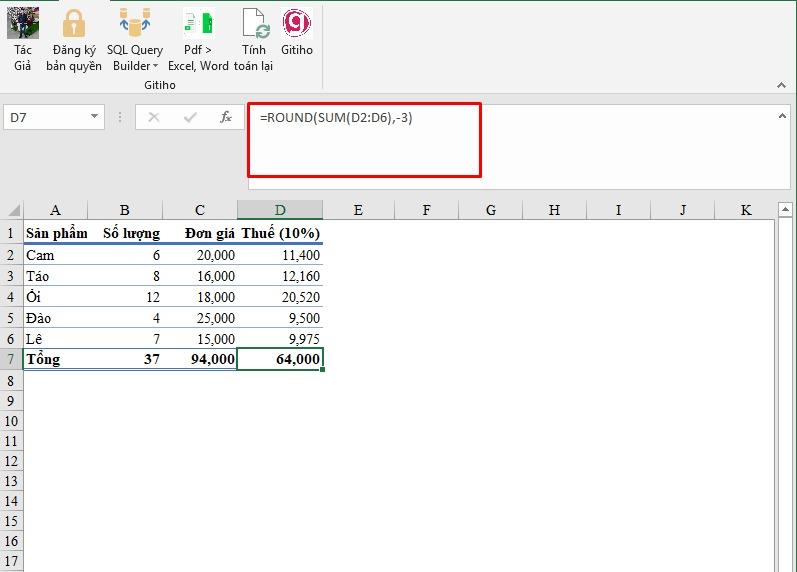Select row 1 header
The height and width of the screenshot is (572, 797).
[11, 233]
